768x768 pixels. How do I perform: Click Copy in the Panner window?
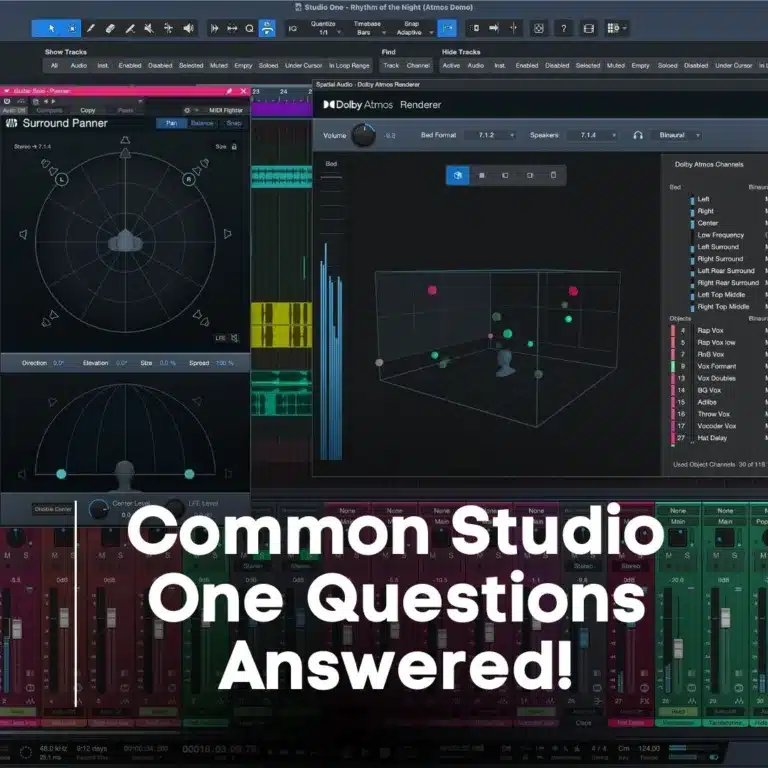(x=88, y=110)
